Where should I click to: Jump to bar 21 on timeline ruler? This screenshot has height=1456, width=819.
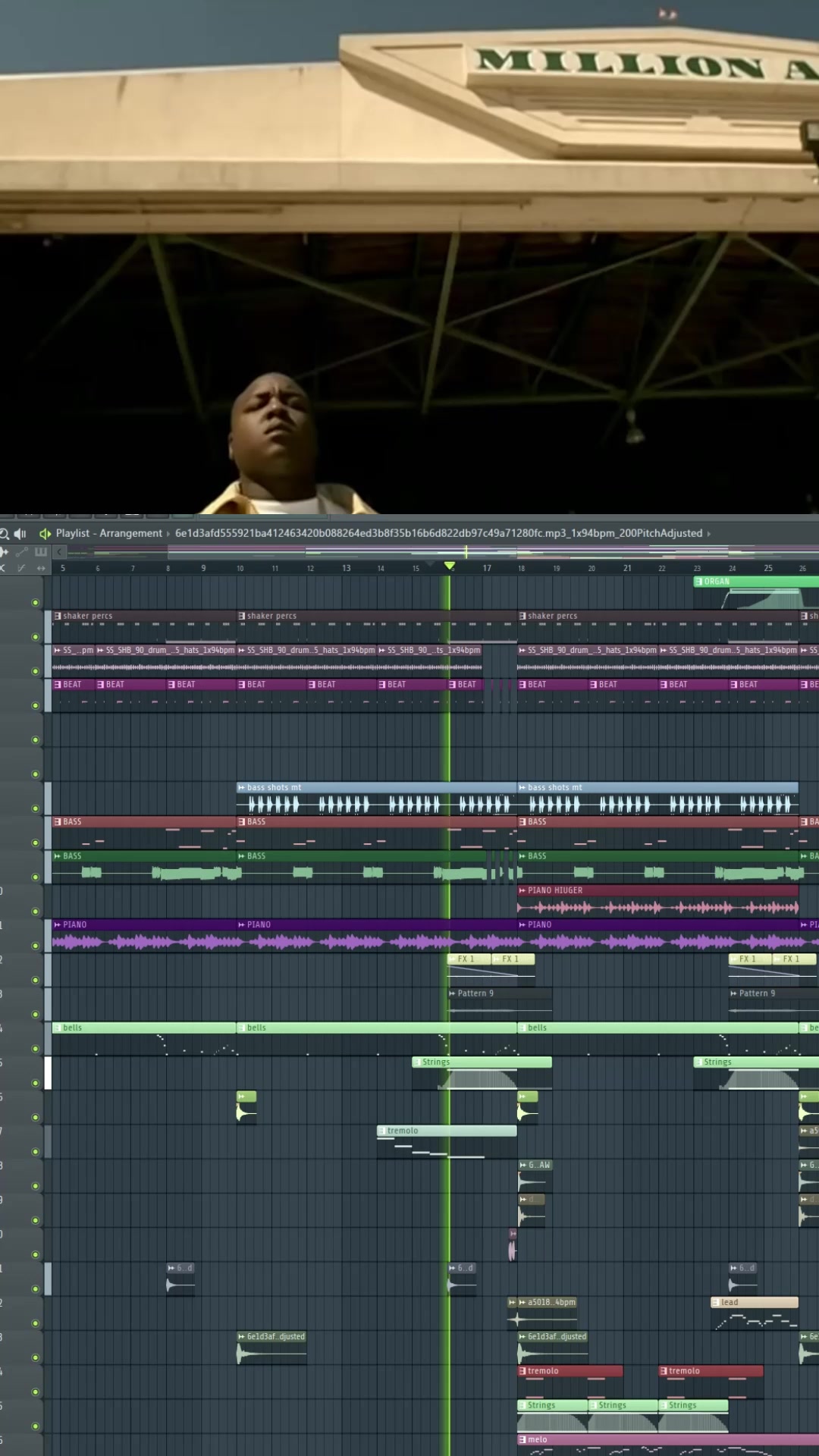[x=627, y=568]
